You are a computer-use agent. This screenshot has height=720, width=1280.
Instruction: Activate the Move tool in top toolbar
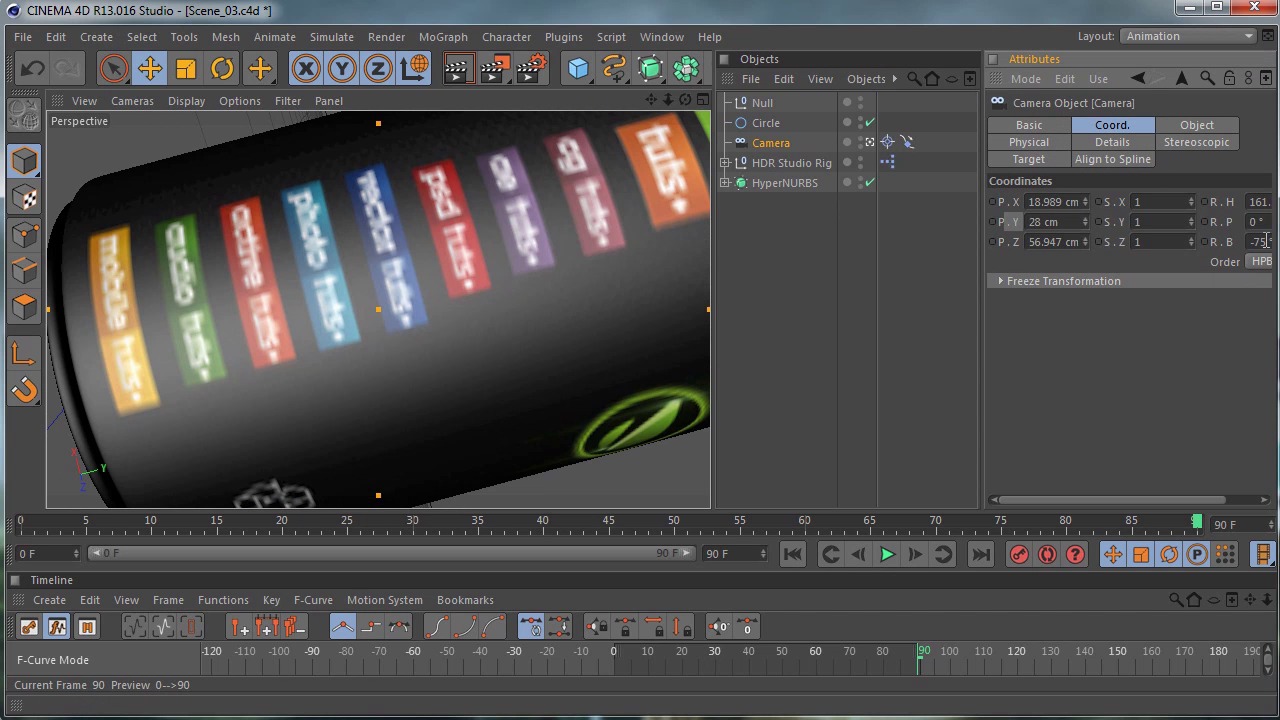(150, 68)
